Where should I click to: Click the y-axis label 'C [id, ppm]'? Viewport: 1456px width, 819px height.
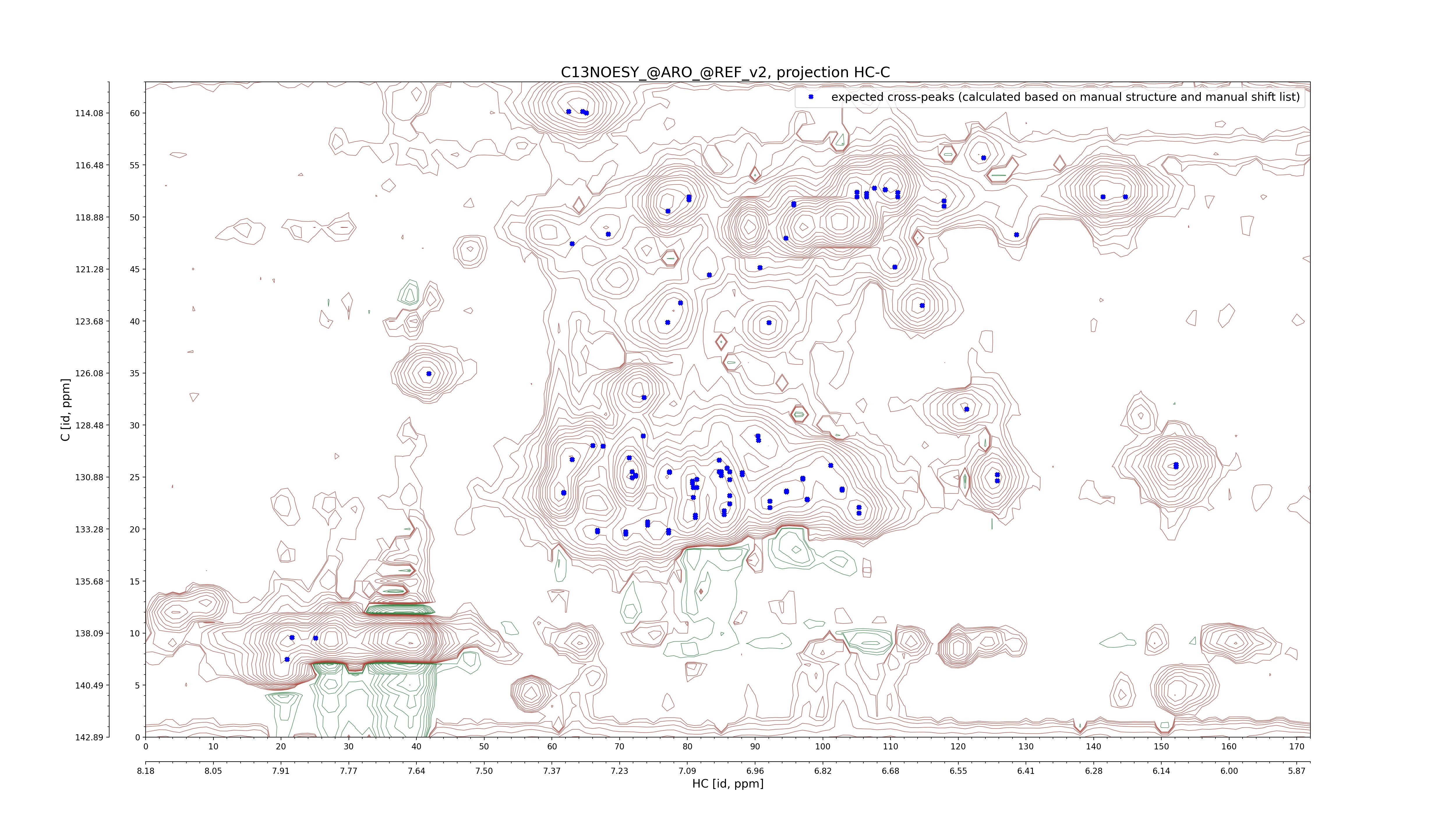(66, 410)
